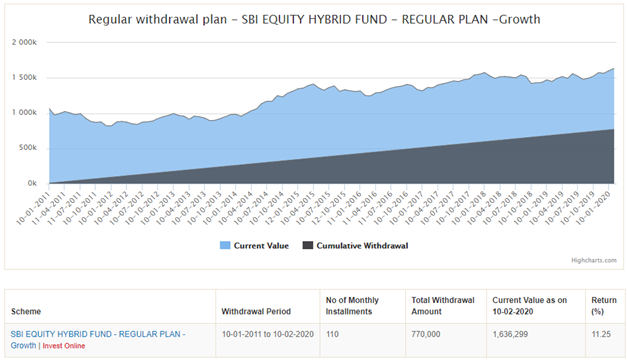Click the Withdrawal Period column header

256,311
